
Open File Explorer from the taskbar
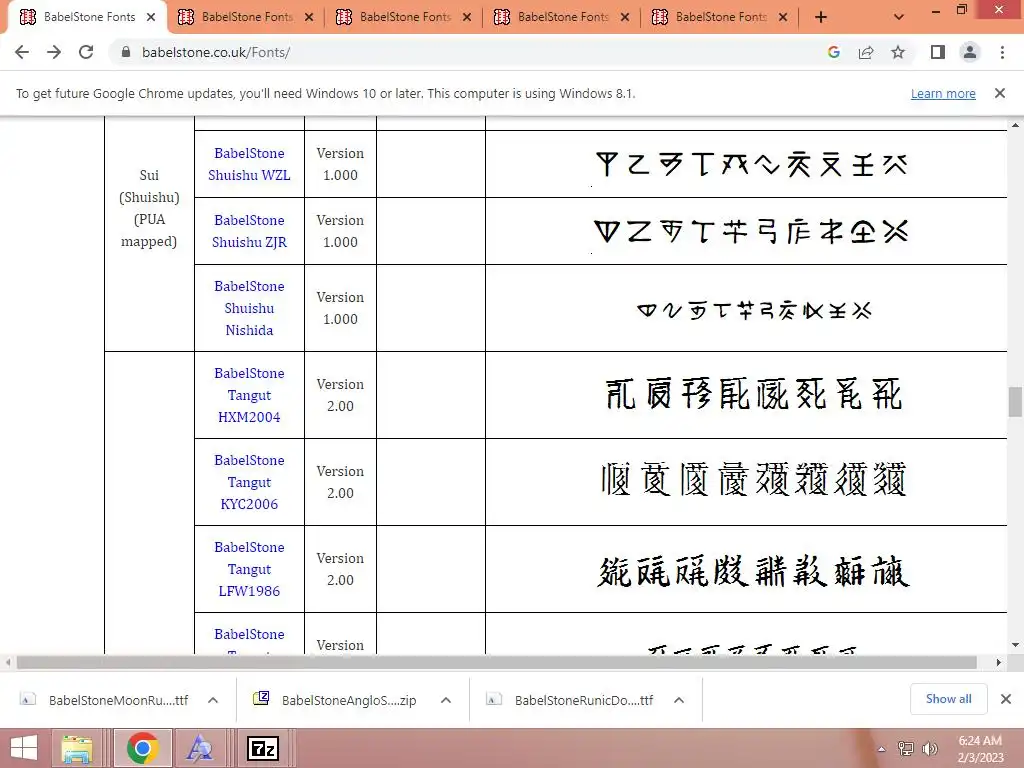(x=77, y=748)
